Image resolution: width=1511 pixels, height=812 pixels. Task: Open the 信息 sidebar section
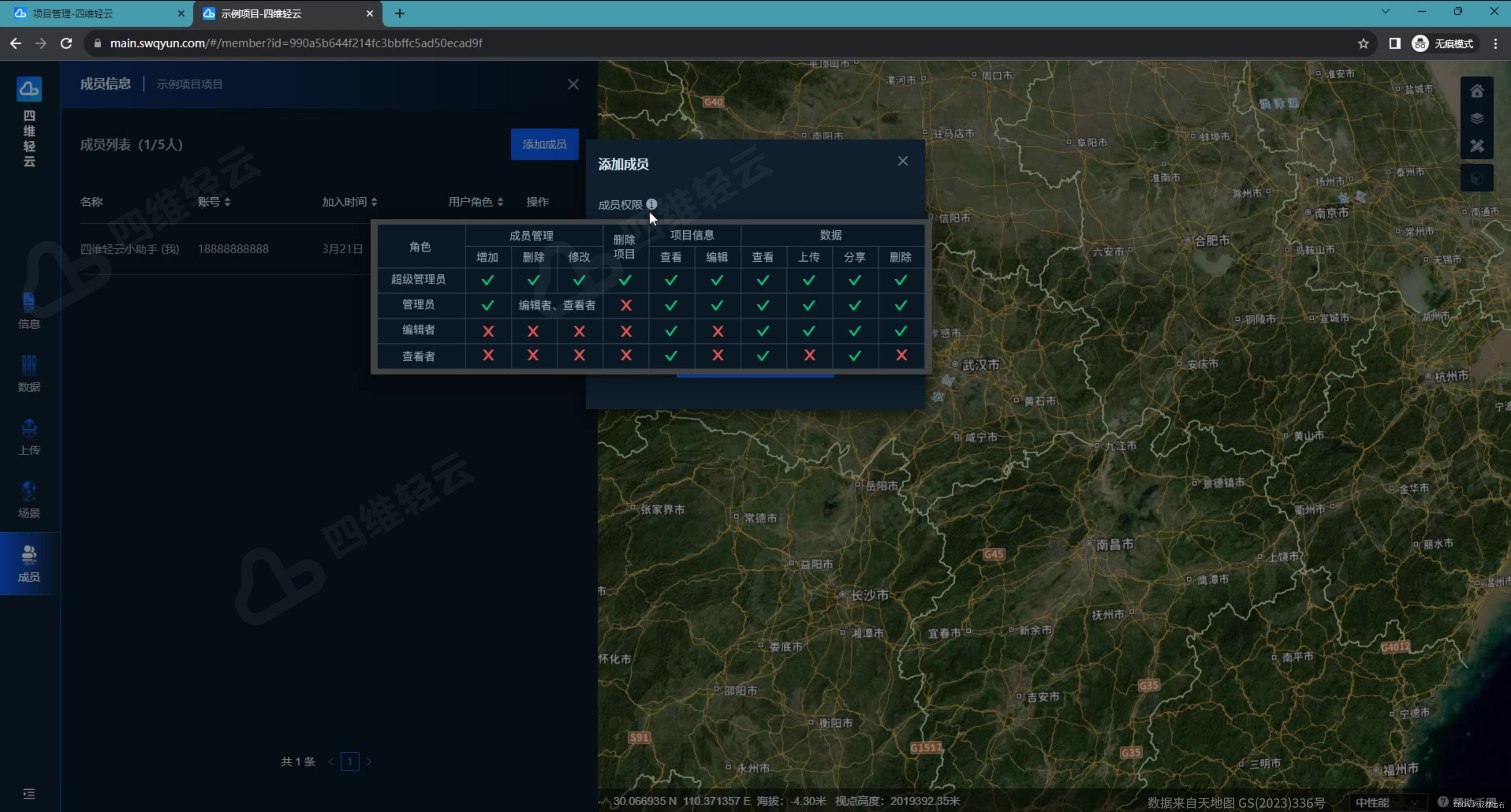(29, 311)
